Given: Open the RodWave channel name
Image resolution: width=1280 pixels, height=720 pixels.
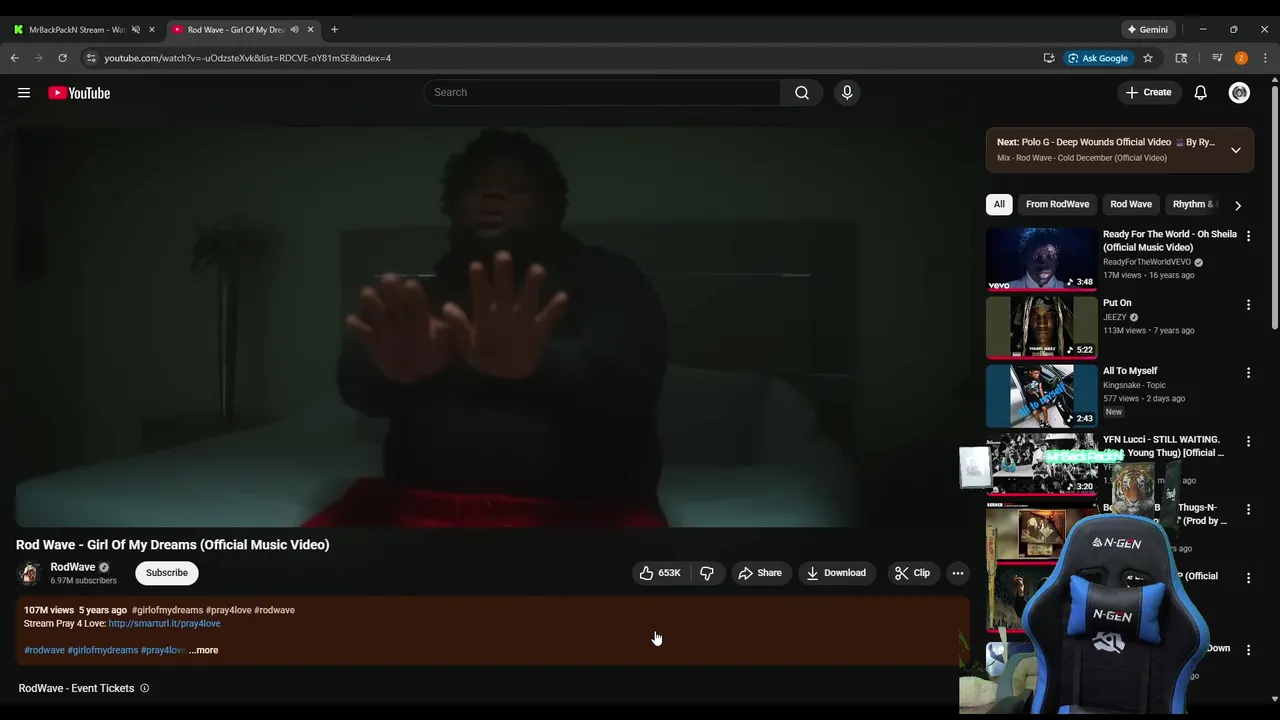Looking at the screenshot, I should [x=73, y=567].
